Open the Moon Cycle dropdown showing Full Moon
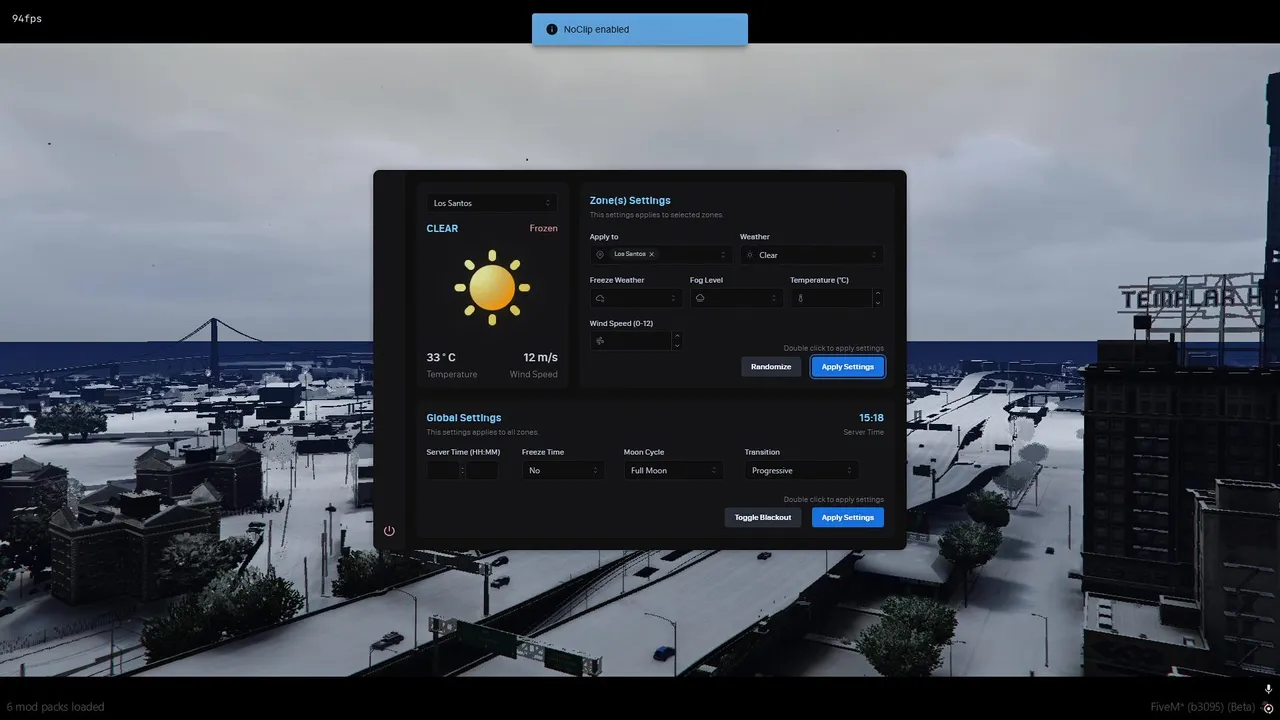The image size is (1280, 720). coord(673,470)
